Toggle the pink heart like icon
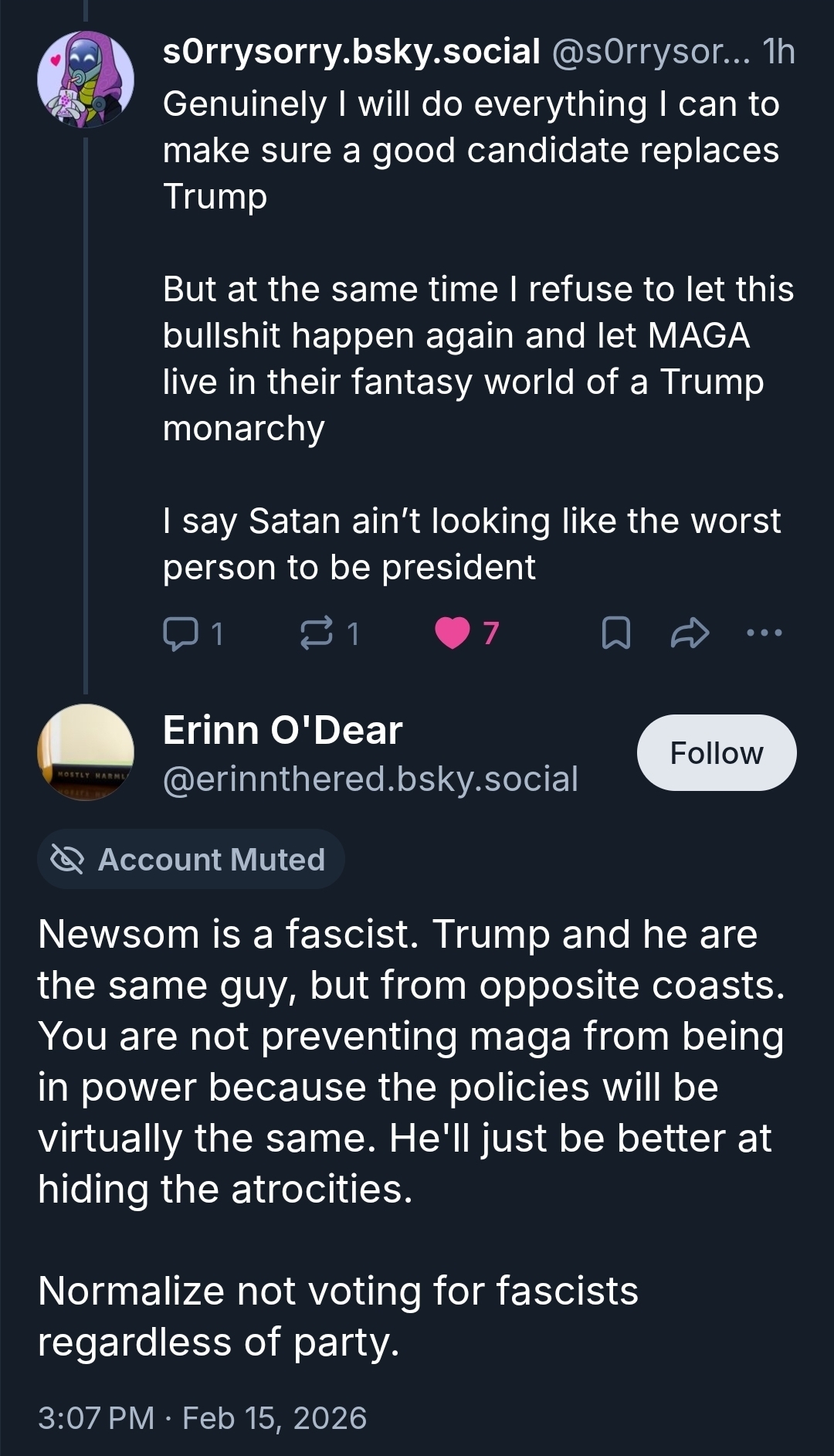Screen dimensions: 834x1456 (452, 633)
